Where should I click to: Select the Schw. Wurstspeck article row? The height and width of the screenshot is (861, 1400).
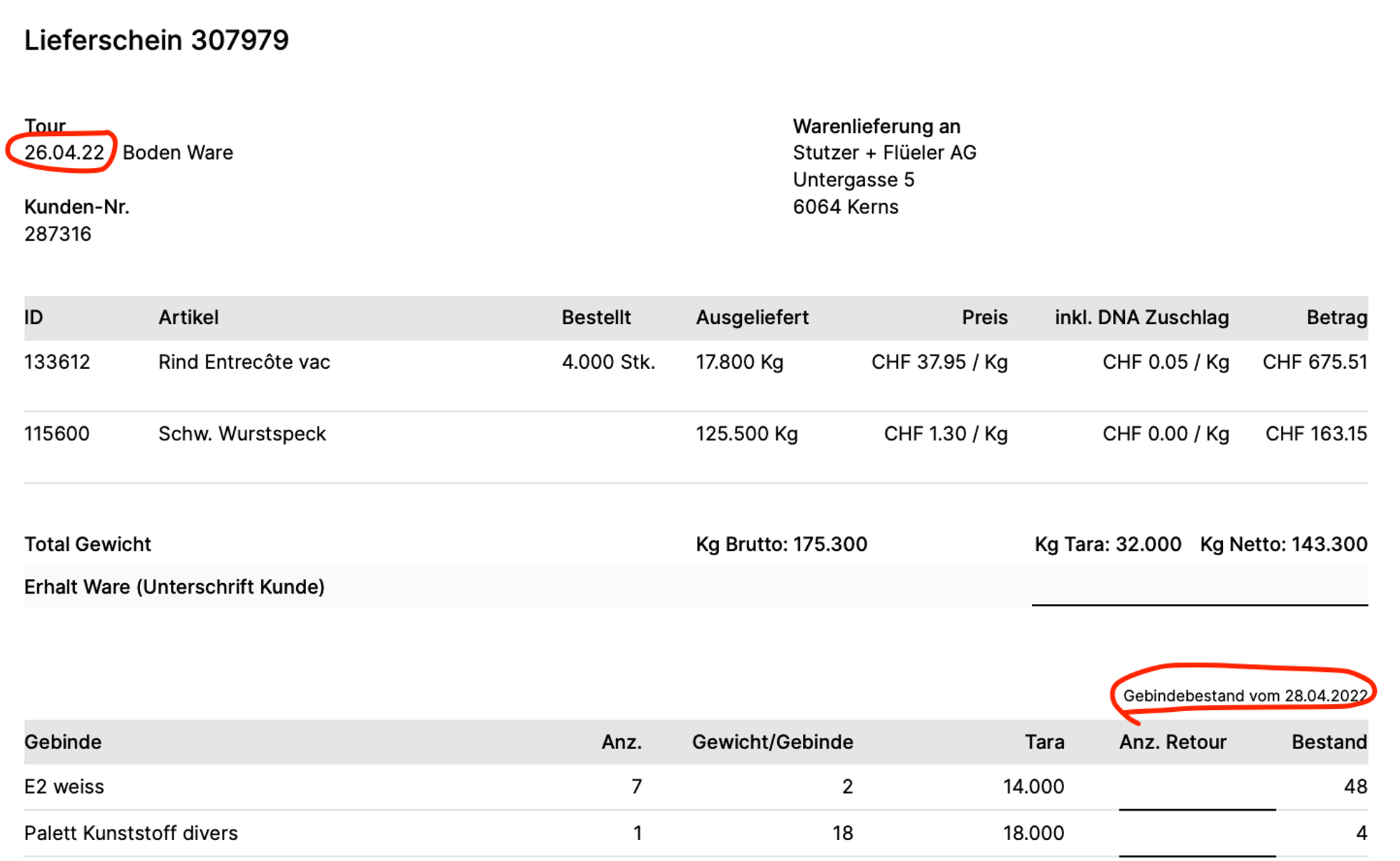[242, 434]
